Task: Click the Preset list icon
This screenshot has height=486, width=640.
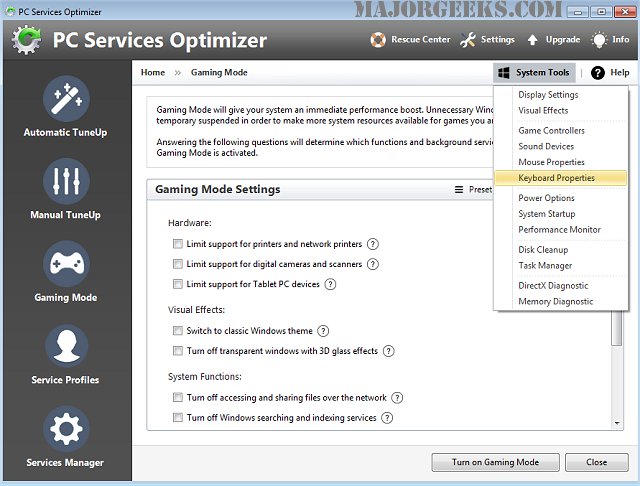Action: click(459, 189)
